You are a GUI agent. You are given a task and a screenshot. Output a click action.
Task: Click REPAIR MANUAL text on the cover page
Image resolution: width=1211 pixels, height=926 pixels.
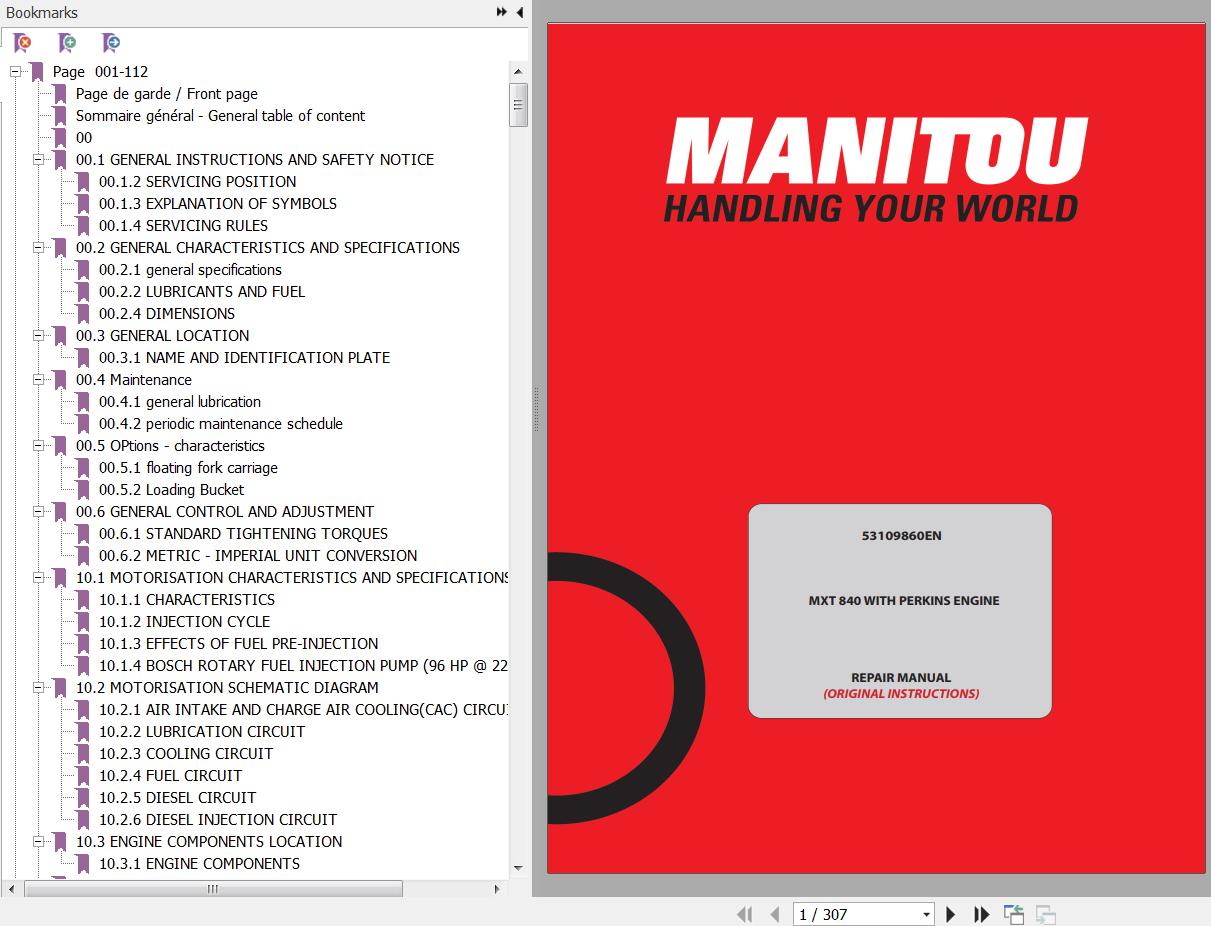click(x=901, y=678)
